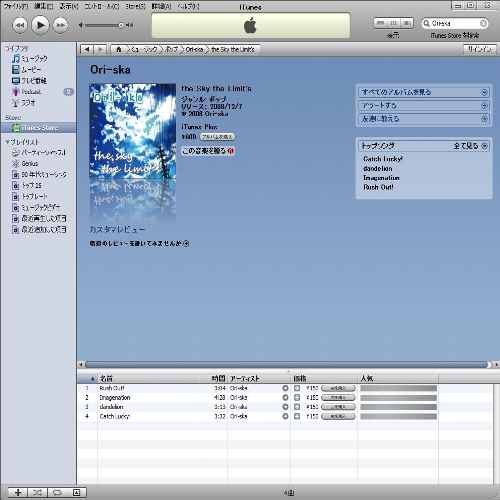Click the Play button
The height and width of the screenshot is (500, 500).
[x=40, y=25]
